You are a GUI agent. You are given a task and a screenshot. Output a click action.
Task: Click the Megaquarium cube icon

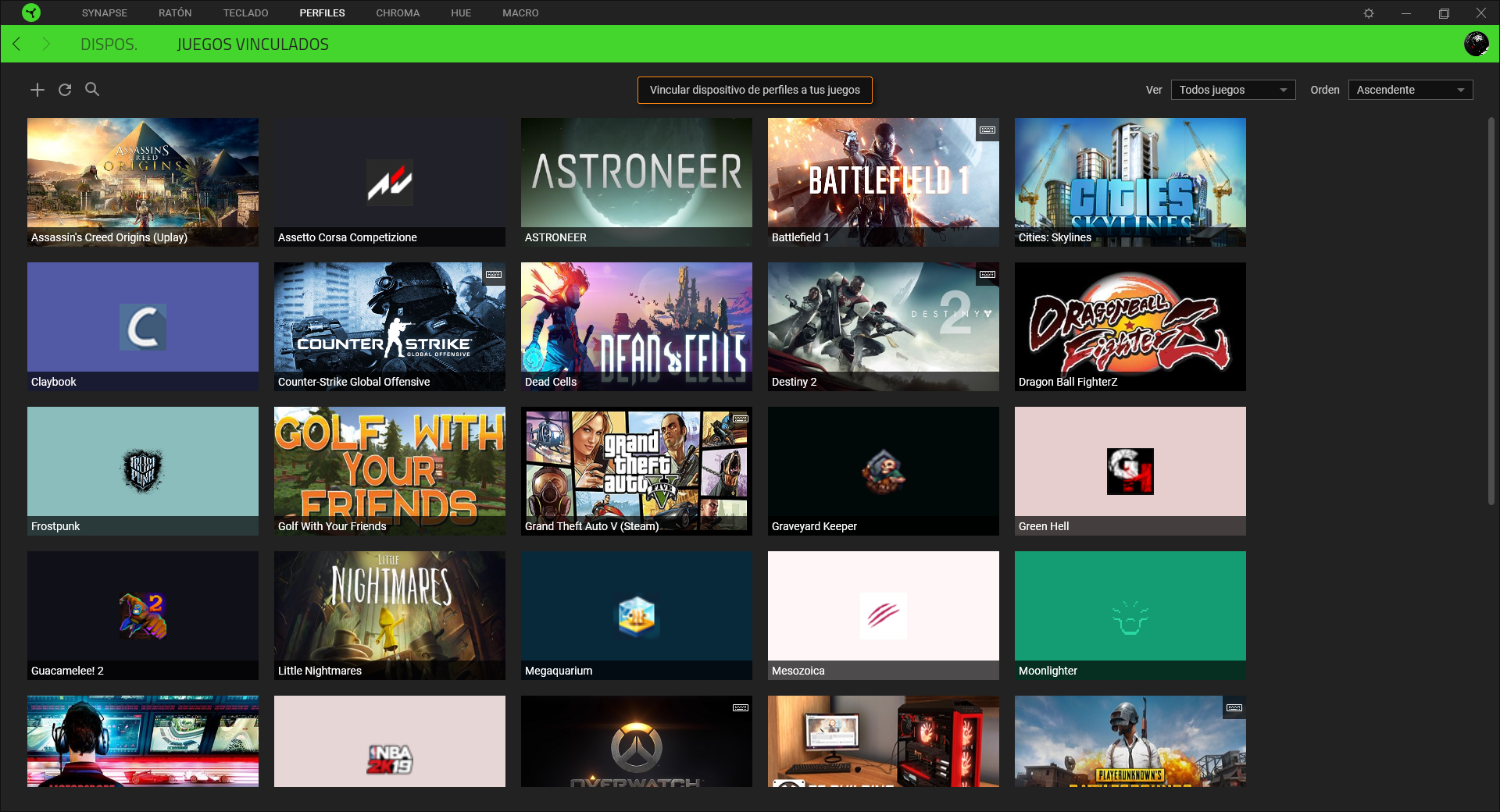[637, 616]
